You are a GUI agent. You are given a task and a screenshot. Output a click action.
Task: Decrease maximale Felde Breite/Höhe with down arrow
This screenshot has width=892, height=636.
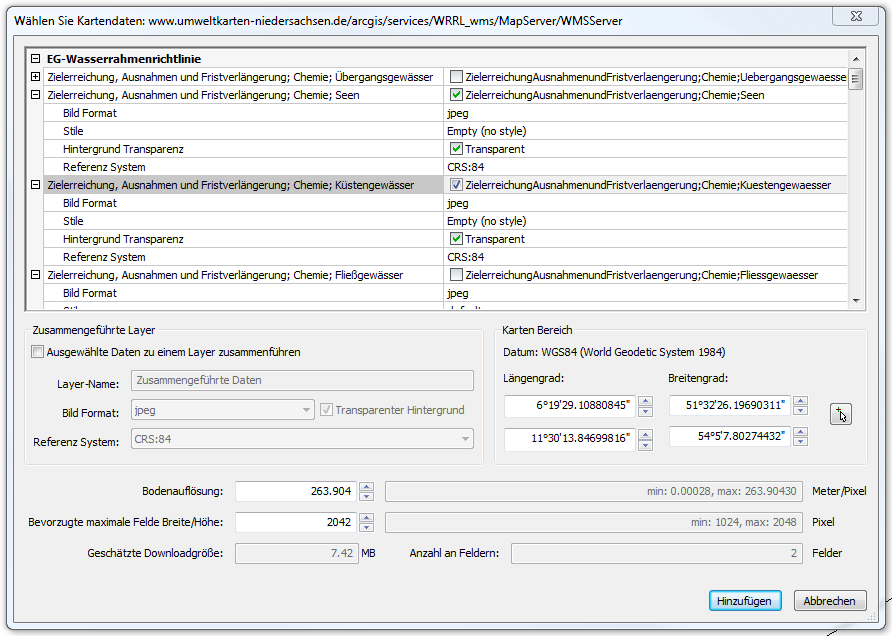point(366,528)
